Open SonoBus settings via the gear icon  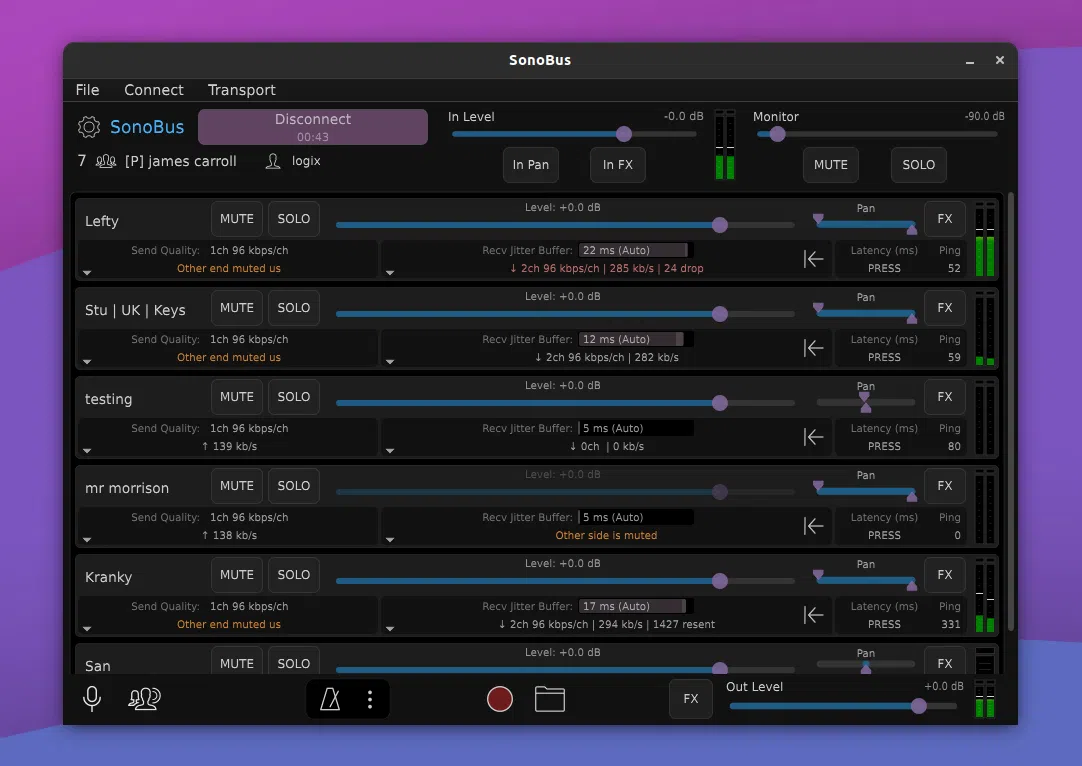tap(88, 127)
